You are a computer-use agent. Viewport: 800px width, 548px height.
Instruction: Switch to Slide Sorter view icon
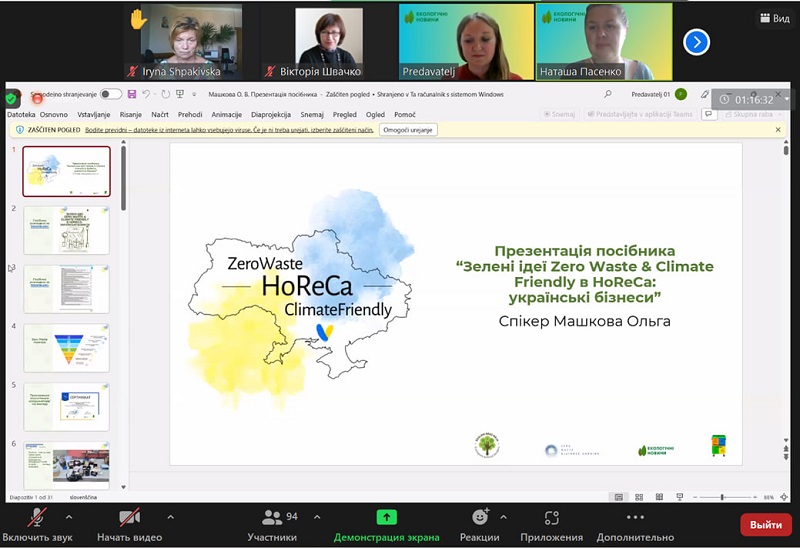639,497
